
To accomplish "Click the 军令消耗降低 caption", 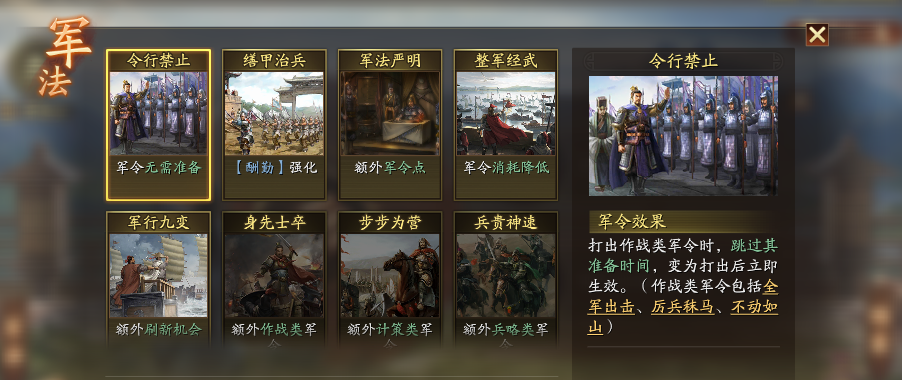I will [506, 168].
